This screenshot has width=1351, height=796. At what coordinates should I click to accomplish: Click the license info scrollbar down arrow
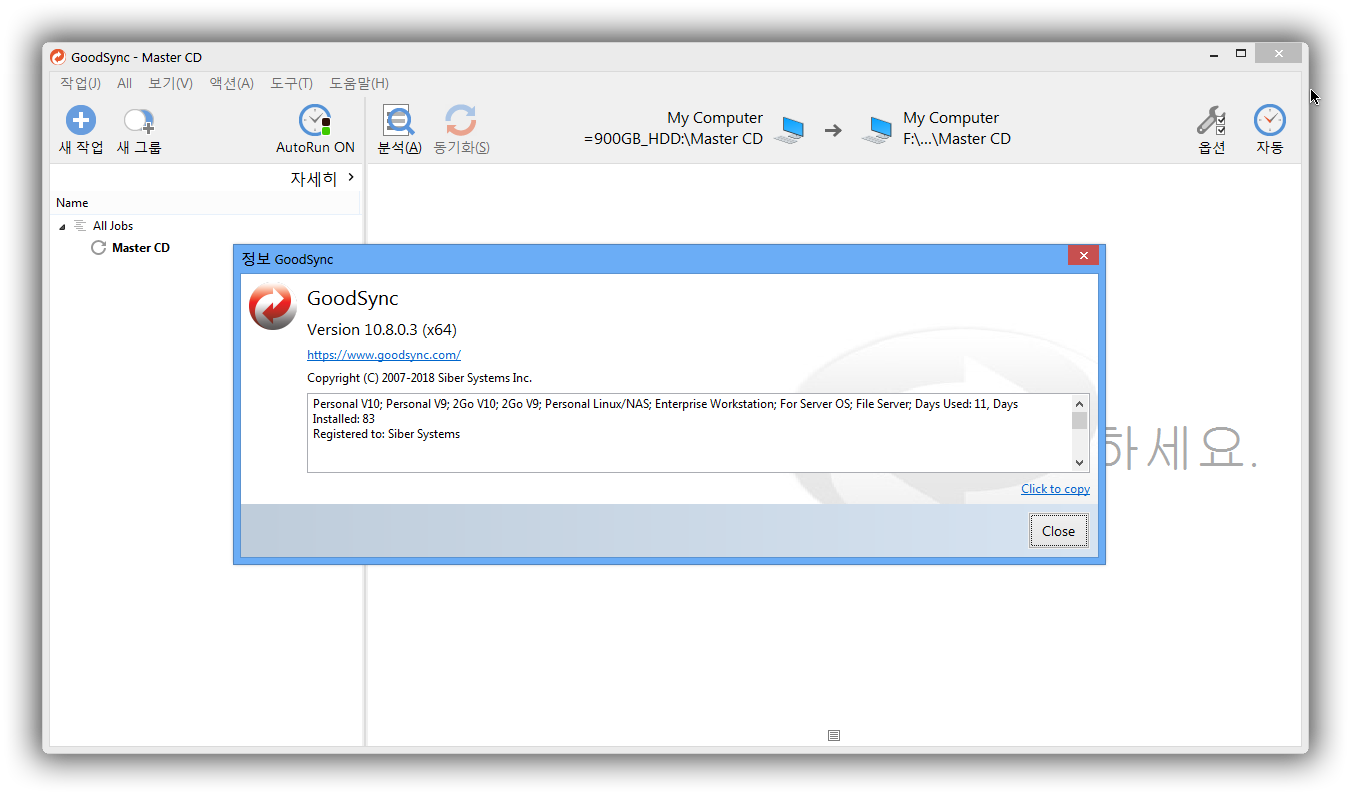pos(1079,463)
